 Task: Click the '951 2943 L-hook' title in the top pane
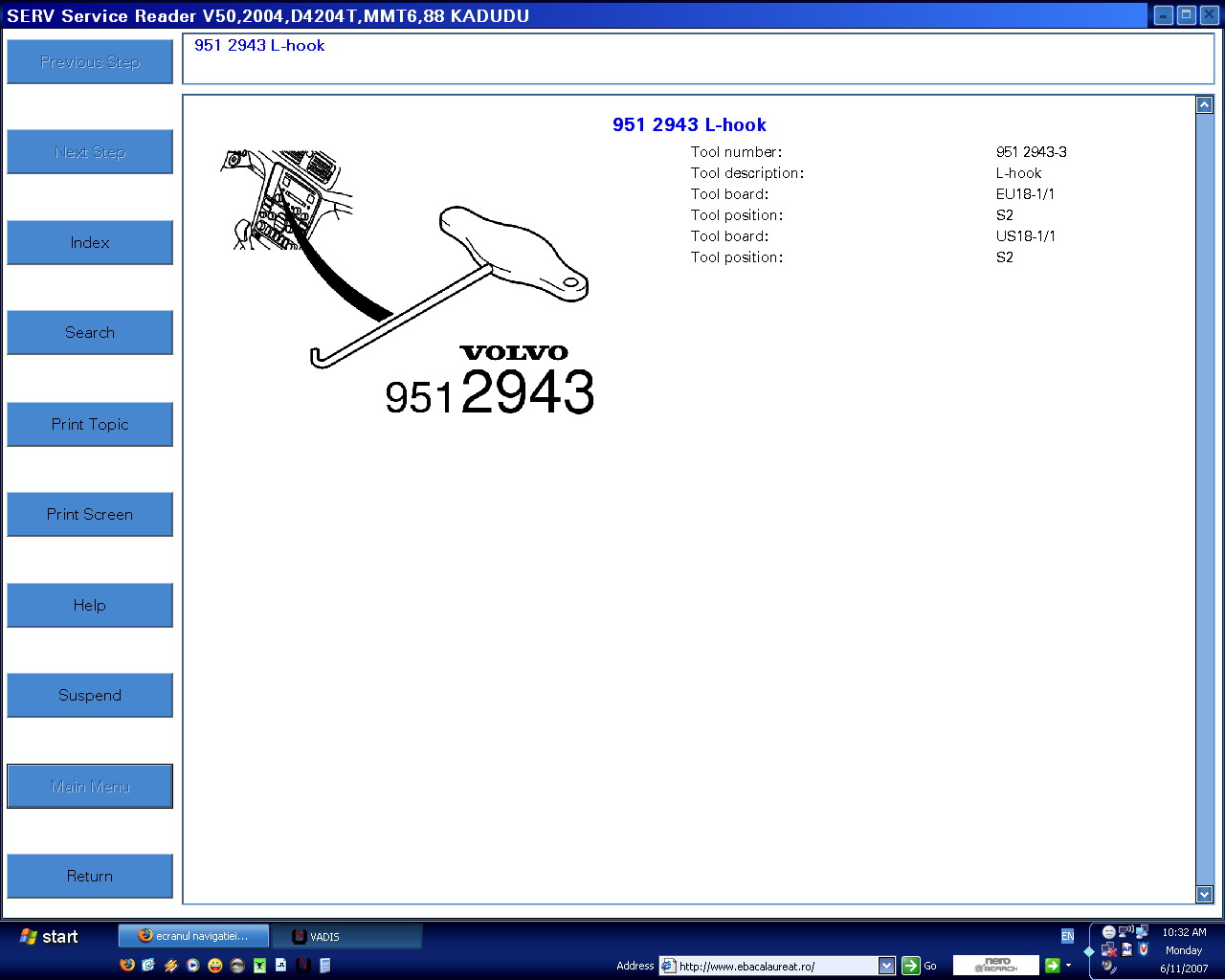[x=259, y=45]
